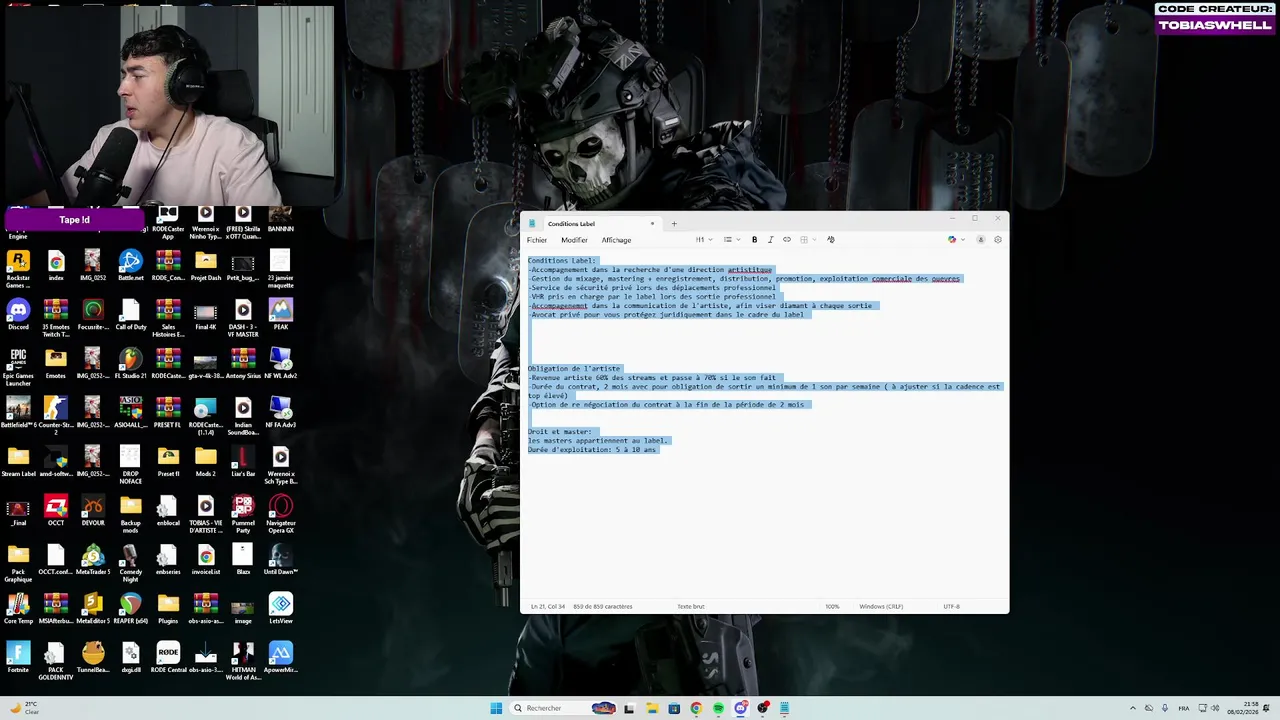Image resolution: width=1280 pixels, height=720 pixels.
Task: Click the "Durée d'exploitation: 5 à 10 ans" line
Action: pyautogui.click(x=592, y=450)
